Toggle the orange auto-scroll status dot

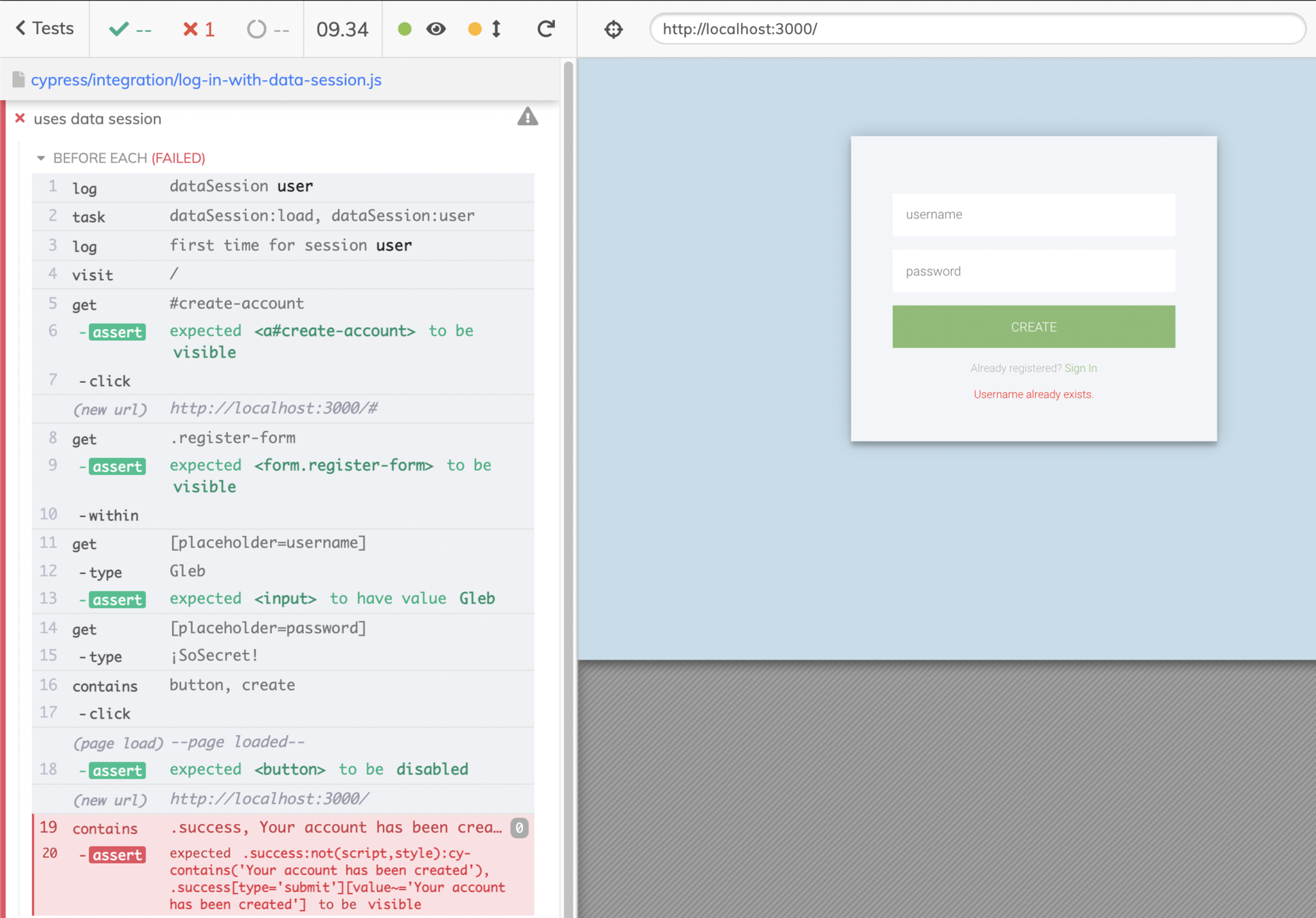point(475,29)
